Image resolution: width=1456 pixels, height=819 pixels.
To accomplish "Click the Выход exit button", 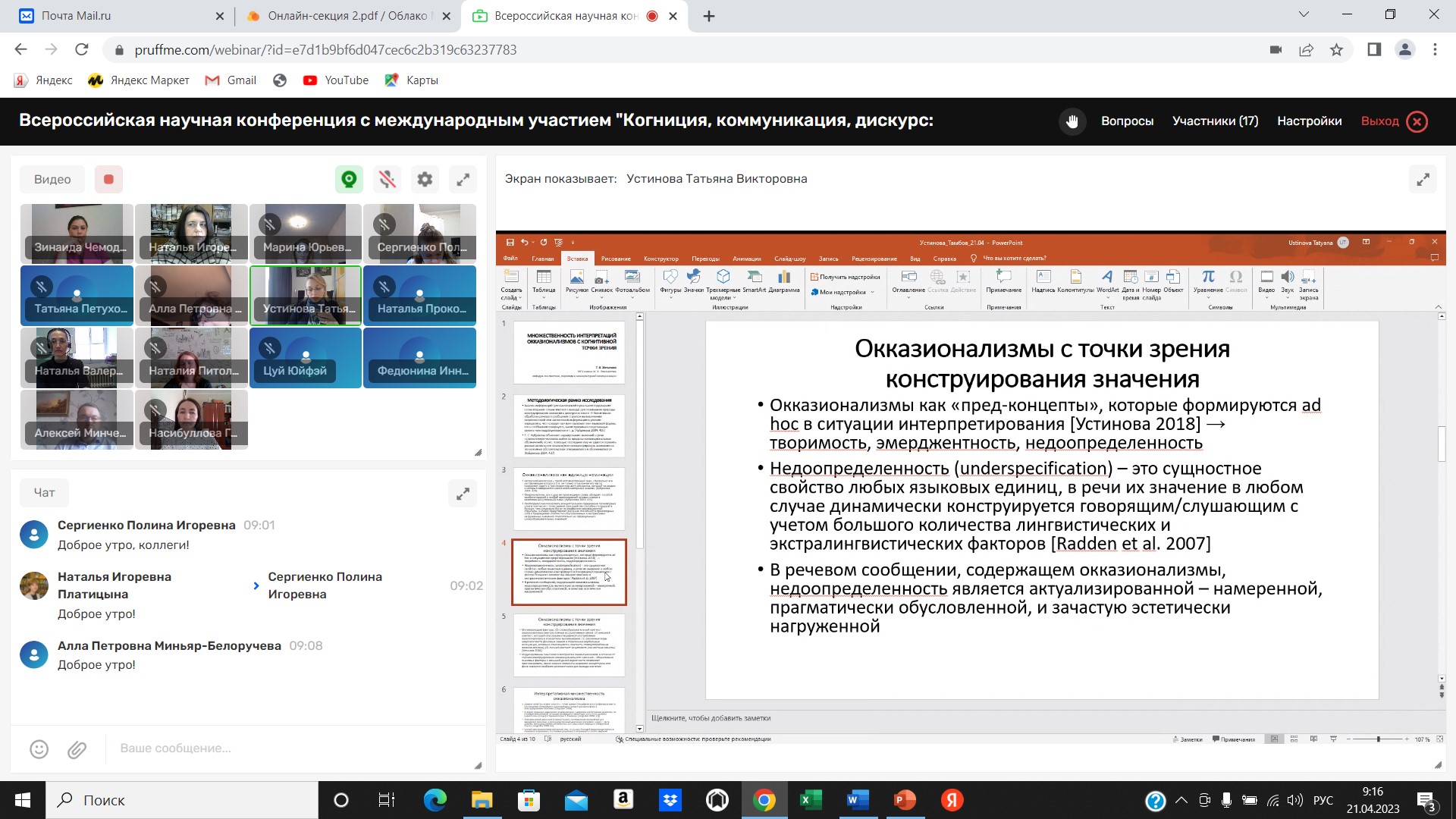I will pyautogui.click(x=1393, y=121).
